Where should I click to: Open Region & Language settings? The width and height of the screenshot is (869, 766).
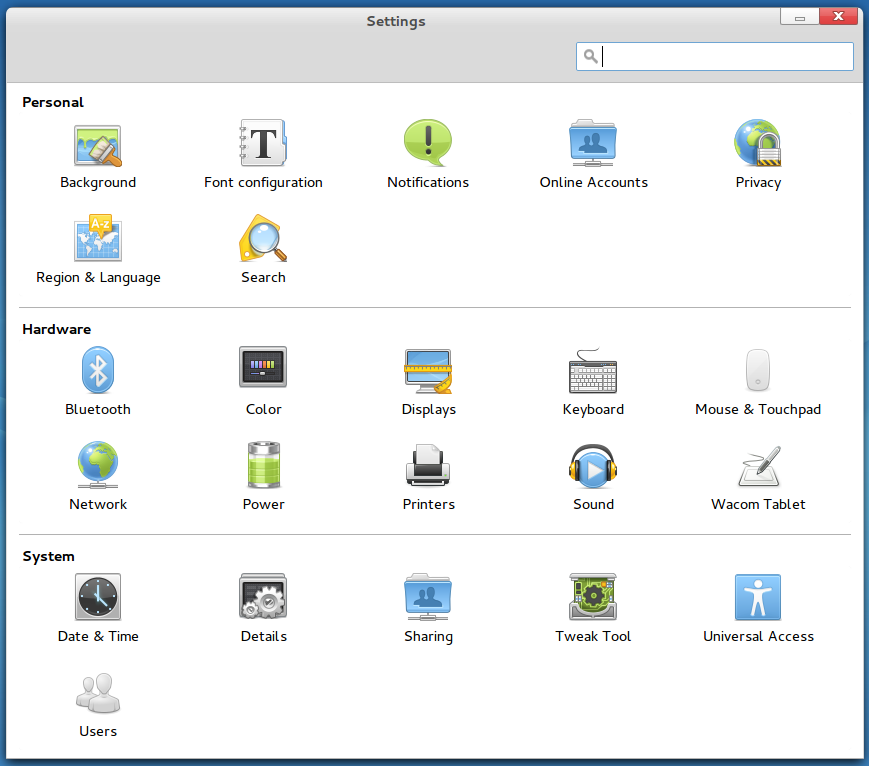coord(98,247)
